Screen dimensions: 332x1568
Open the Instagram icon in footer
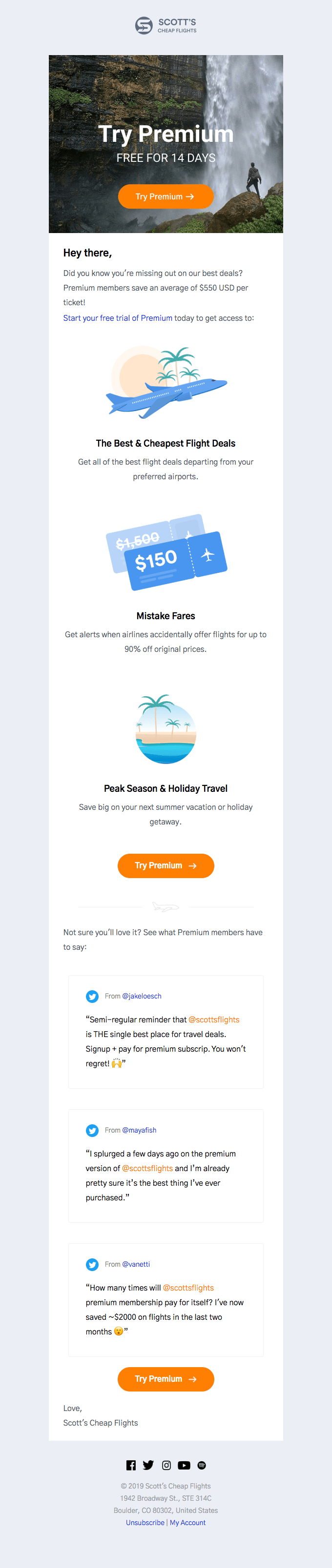[x=166, y=1465]
